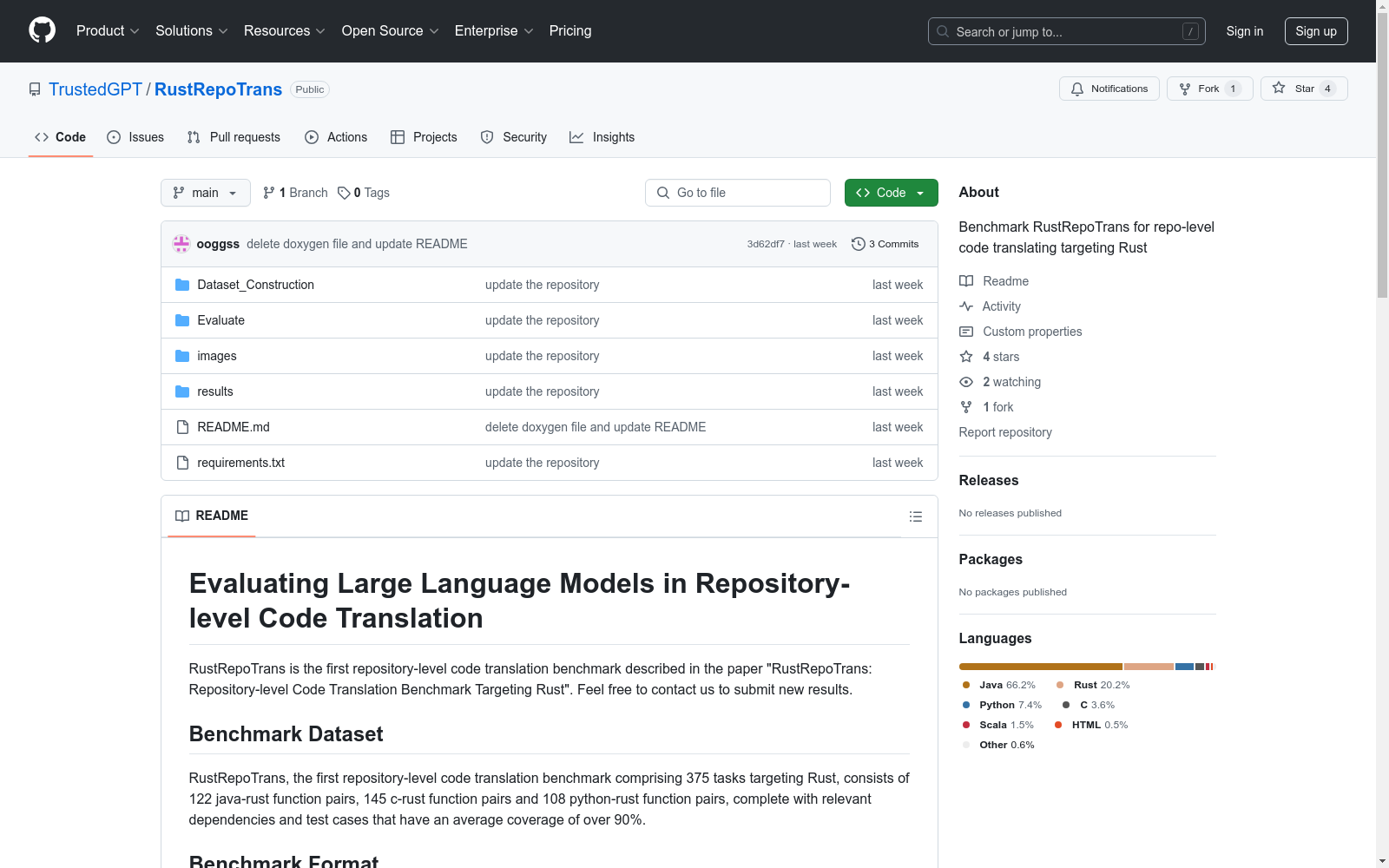The width and height of the screenshot is (1389, 868).
Task: Click the Evaluate folder icon
Action: coord(182,320)
